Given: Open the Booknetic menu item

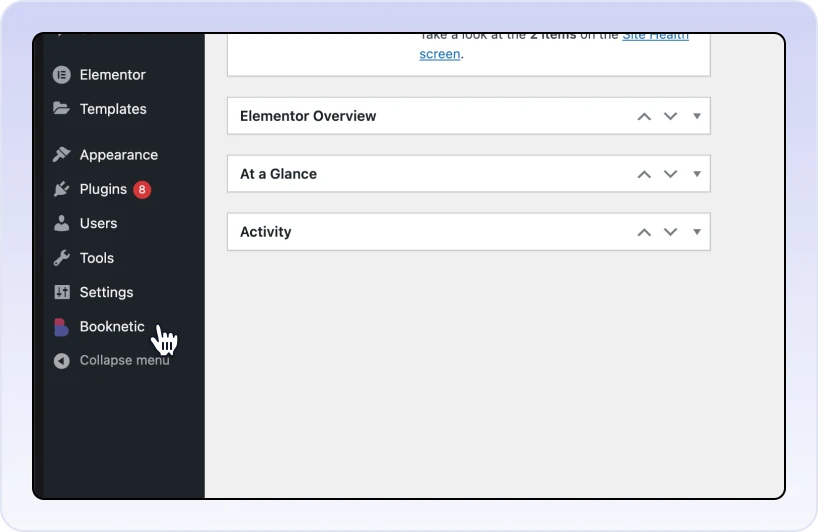Looking at the screenshot, I should 111,327.
